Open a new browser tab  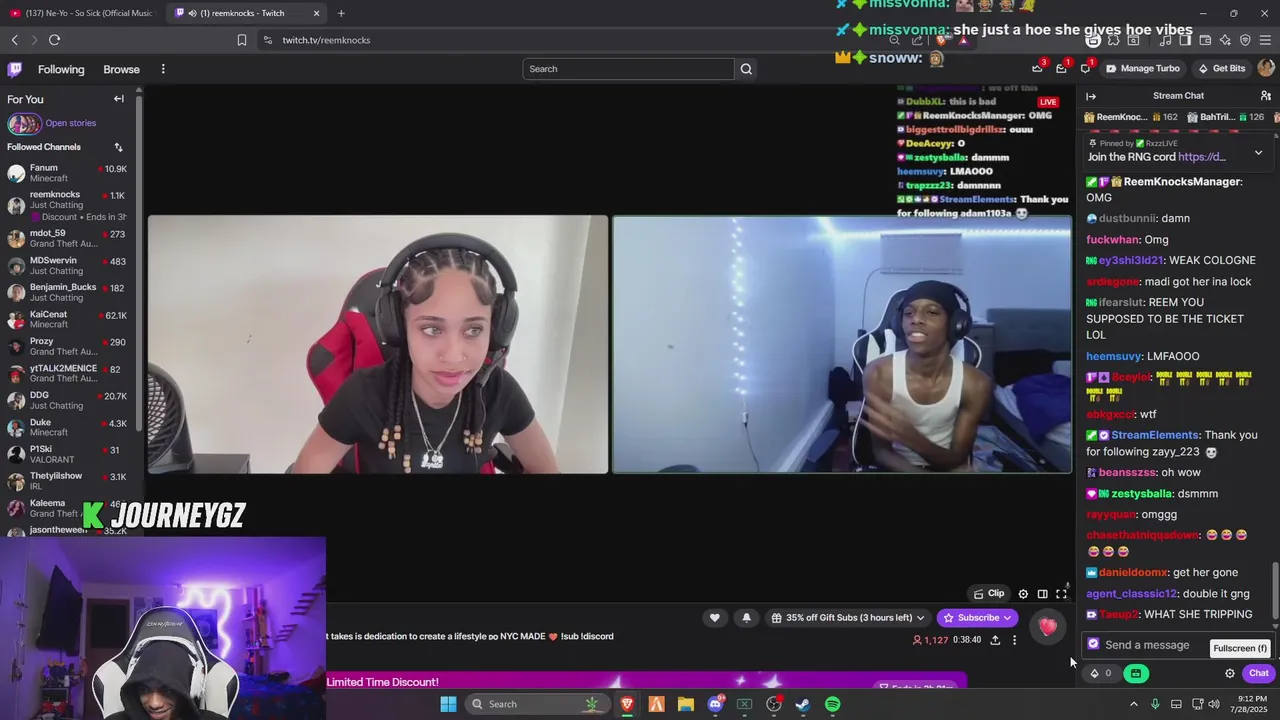pos(341,13)
